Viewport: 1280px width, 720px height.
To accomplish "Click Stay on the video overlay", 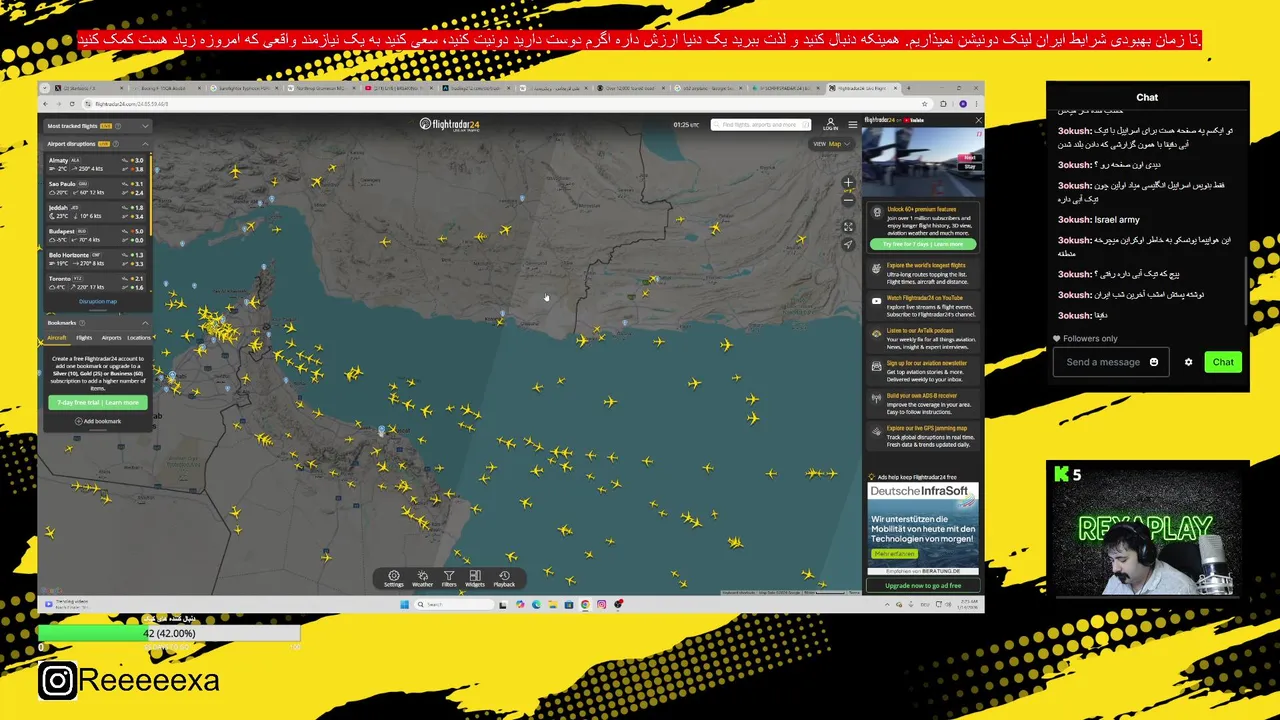I will coord(969,166).
